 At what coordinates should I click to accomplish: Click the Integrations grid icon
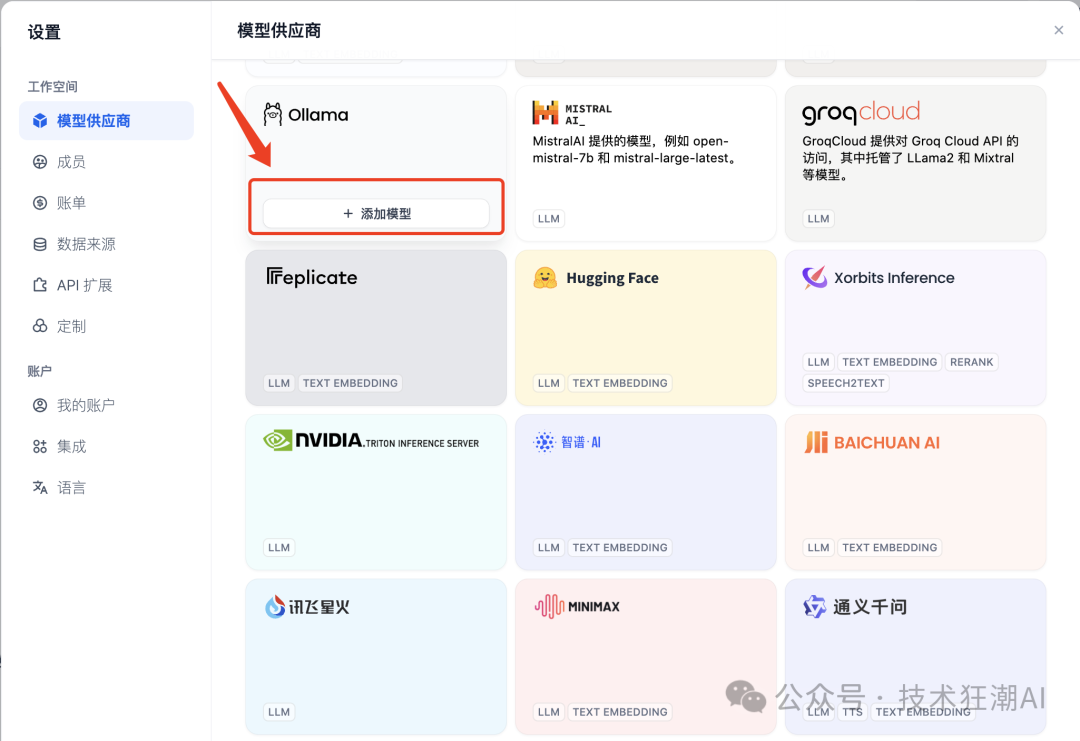40,446
